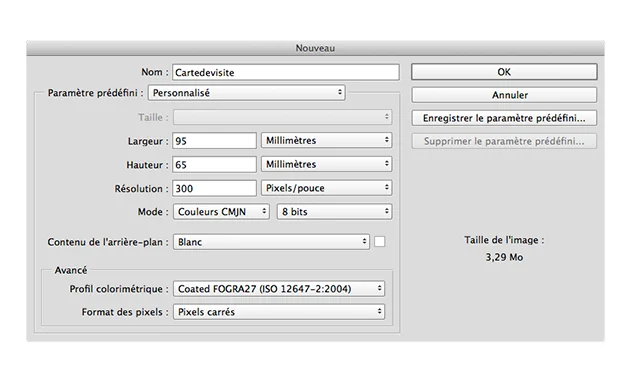Click the white background color swatch
Viewport: 630px width, 382px height.
pyautogui.click(x=380, y=241)
